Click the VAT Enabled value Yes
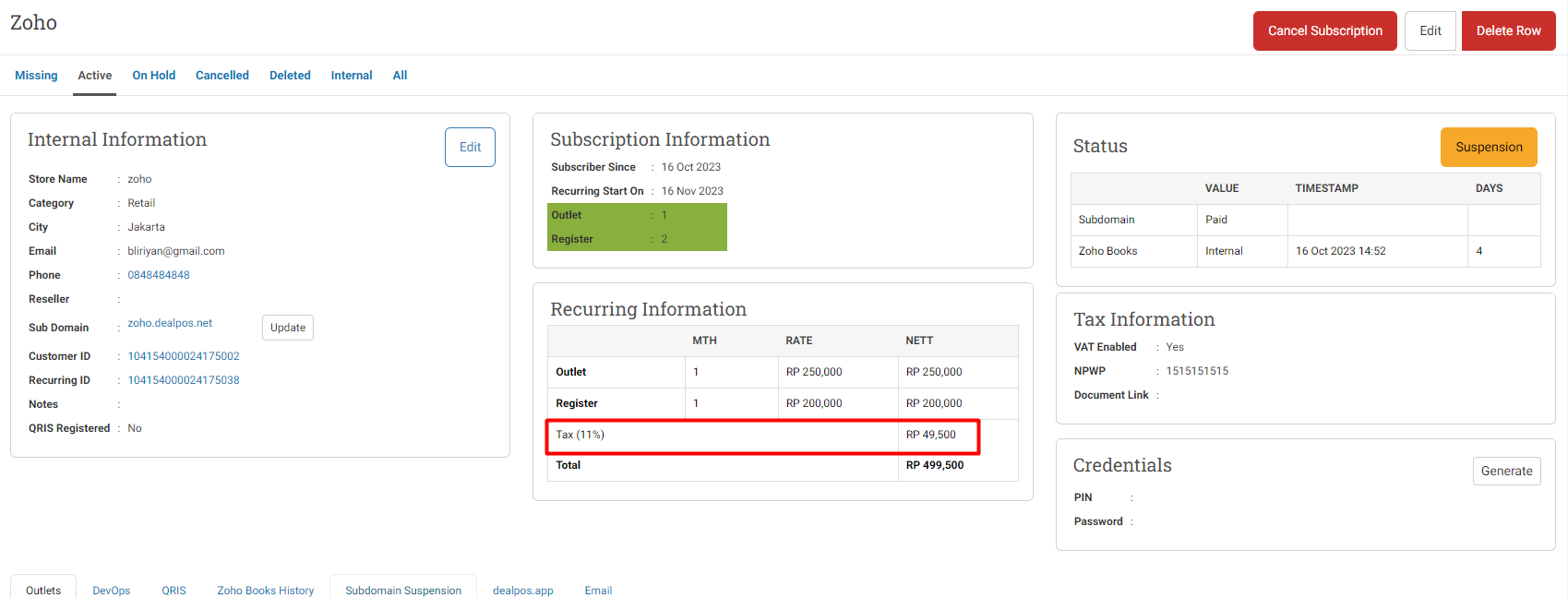The height and width of the screenshot is (598, 1568). point(1175,347)
